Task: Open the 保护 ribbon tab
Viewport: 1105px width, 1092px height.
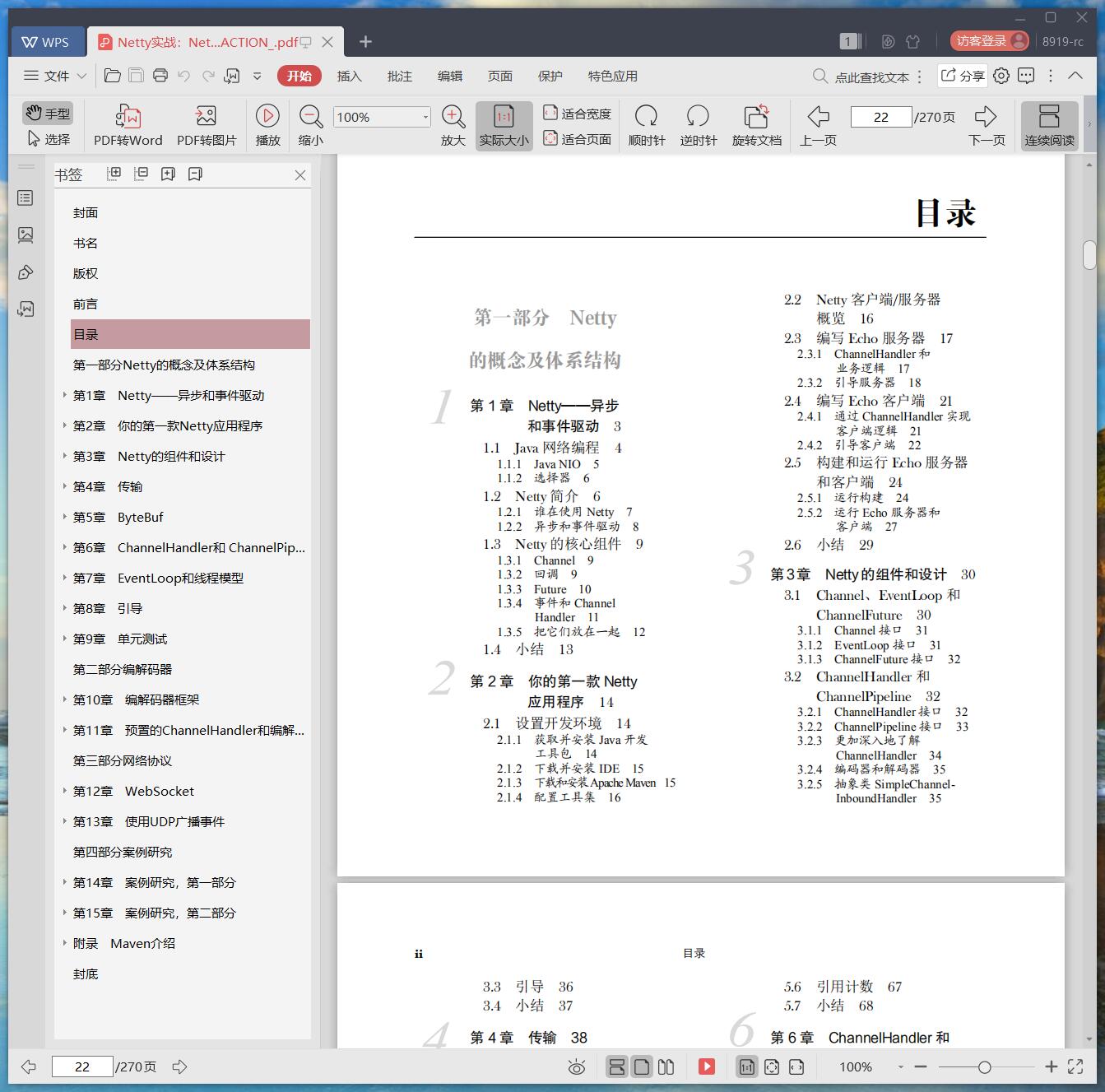Action: click(550, 76)
